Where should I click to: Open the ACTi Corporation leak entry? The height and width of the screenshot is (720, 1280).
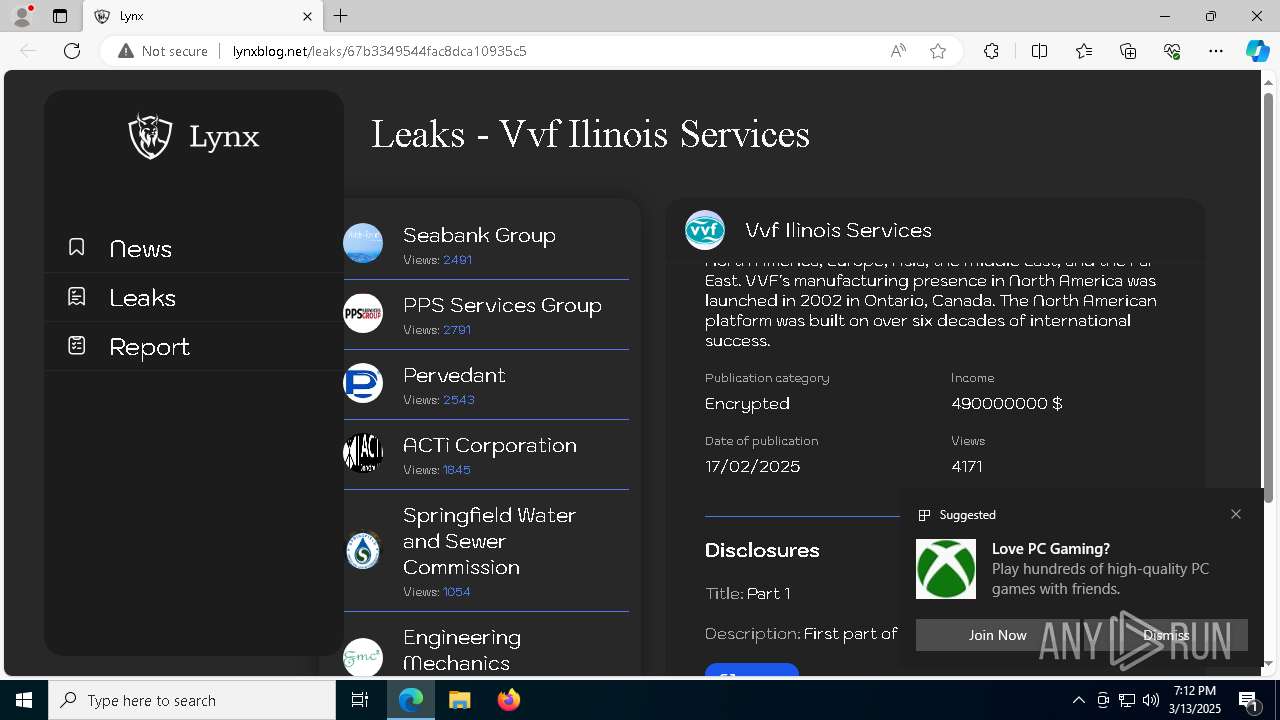point(486,454)
